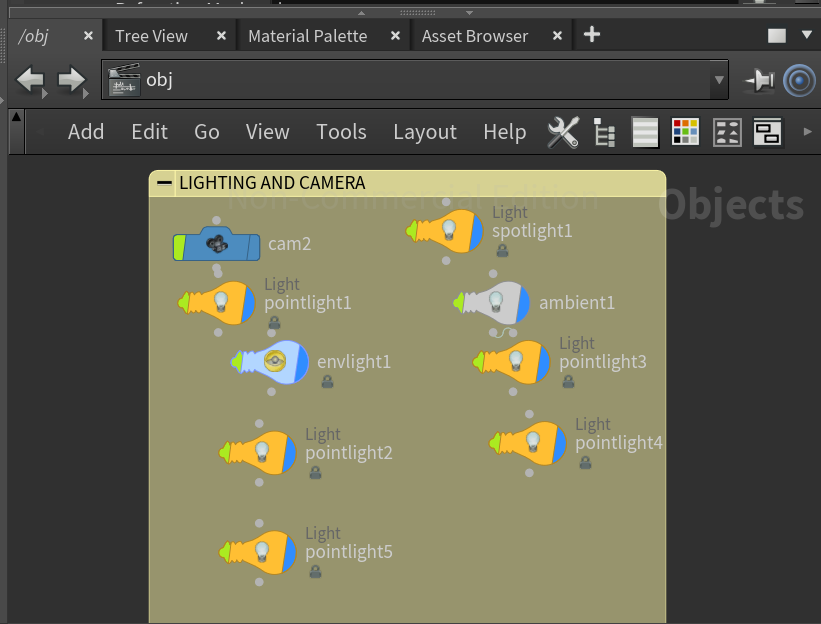Toggle the blue display flag on envlight1
The height and width of the screenshot is (624, 821).
point(302,362)
